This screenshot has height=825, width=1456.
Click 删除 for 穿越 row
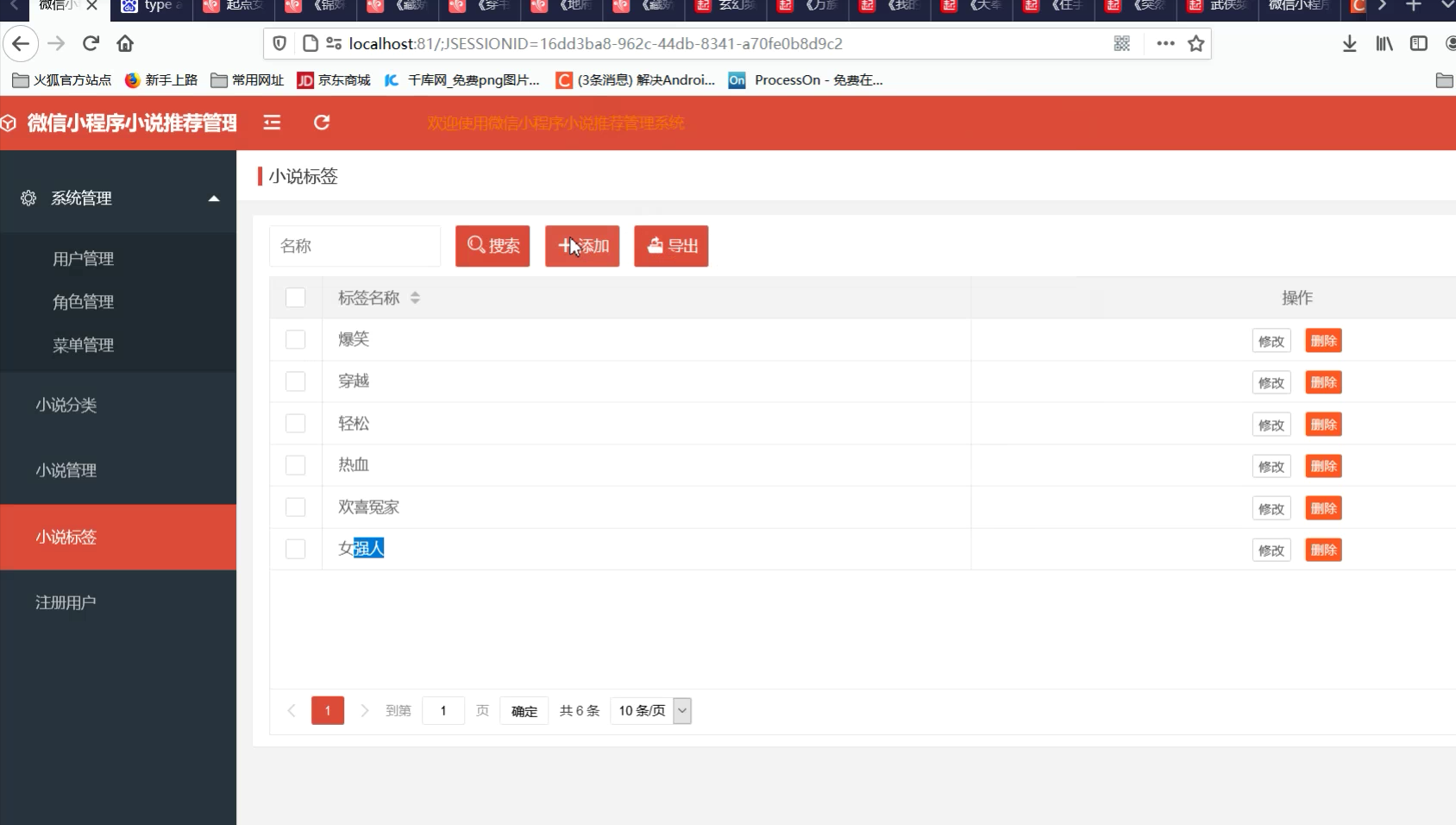[x=1323, y=382]
